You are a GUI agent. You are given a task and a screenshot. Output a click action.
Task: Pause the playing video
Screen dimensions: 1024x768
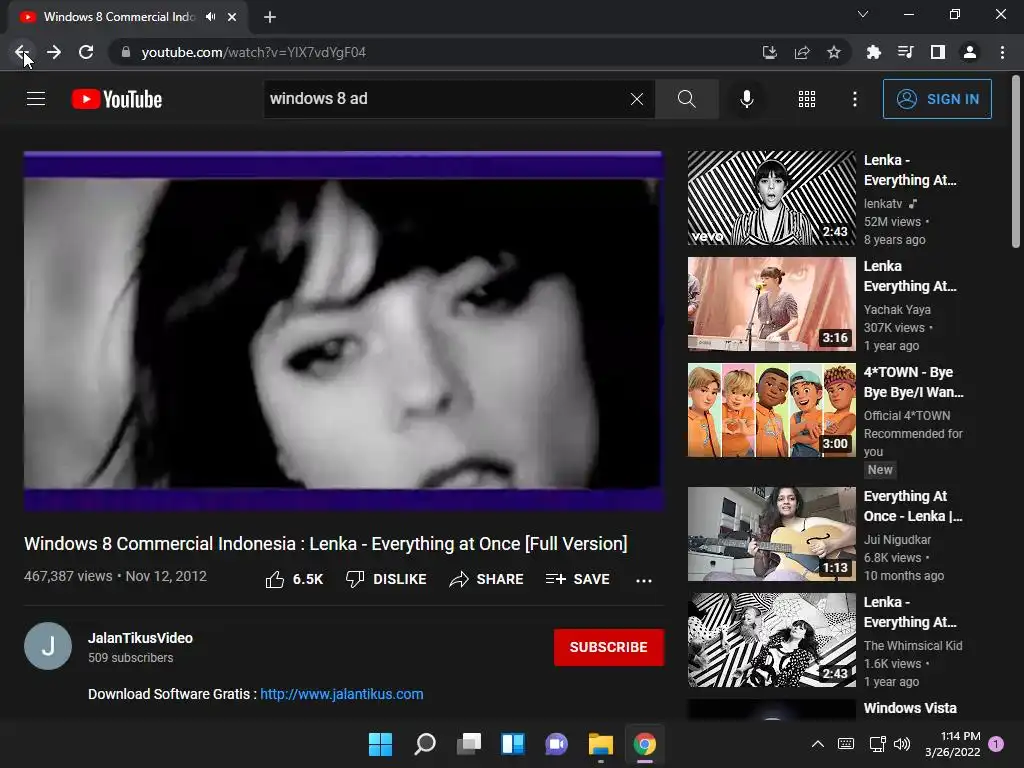tap(343, 331)
